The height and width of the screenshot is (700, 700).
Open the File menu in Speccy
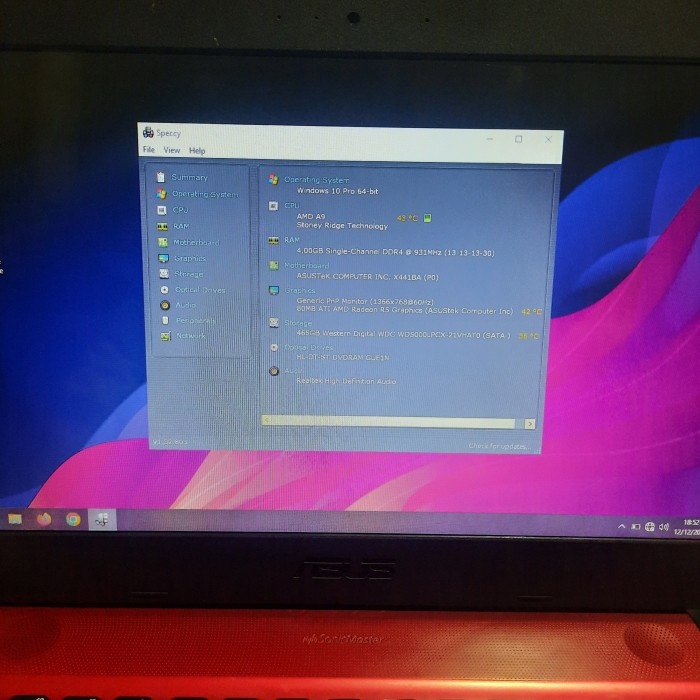pos(149,150)
